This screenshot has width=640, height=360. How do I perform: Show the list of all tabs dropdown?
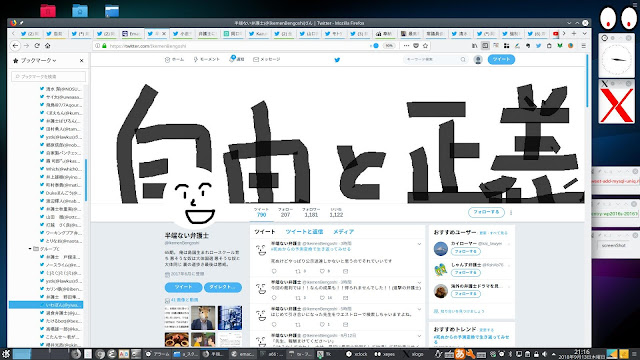[584, 33]
